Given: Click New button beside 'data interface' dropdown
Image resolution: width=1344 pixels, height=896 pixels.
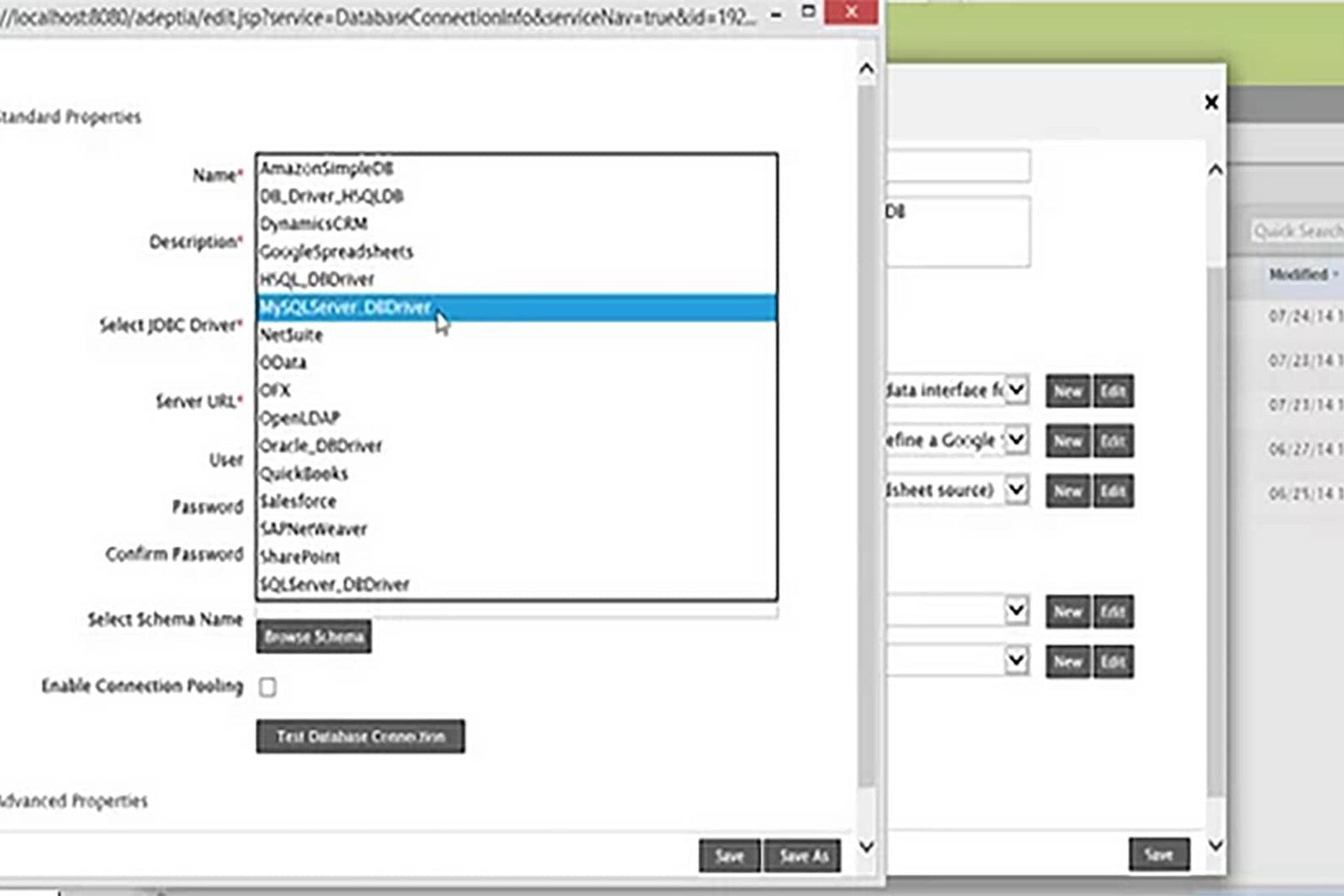Looking at the screenshot, I should pyautogui.click(x=1067, y=391).
